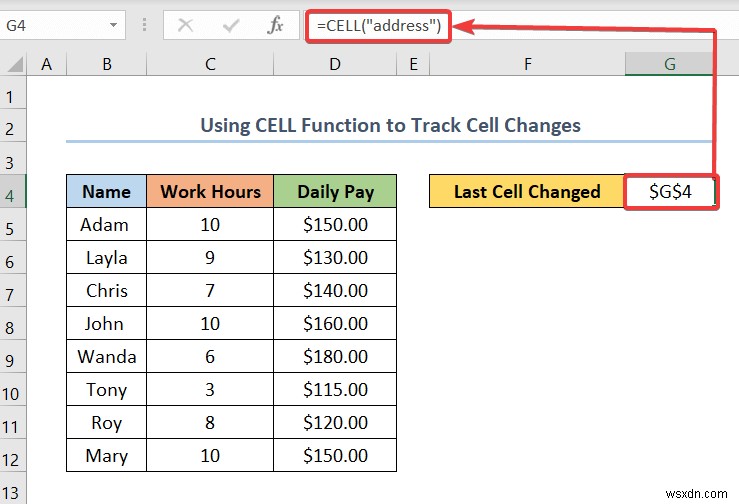Click the formula bar resize dots handle
Image resolution: width=739 pixels, height=504 pixels.
coord(144,25)
